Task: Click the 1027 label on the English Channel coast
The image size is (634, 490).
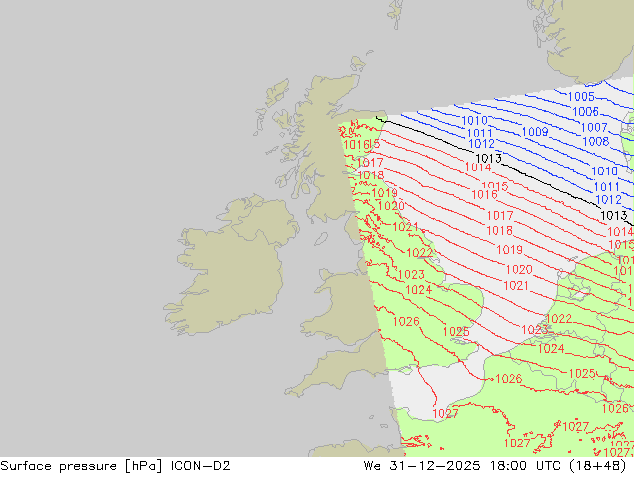Action: pyautogui.click(x=445, y=413)
